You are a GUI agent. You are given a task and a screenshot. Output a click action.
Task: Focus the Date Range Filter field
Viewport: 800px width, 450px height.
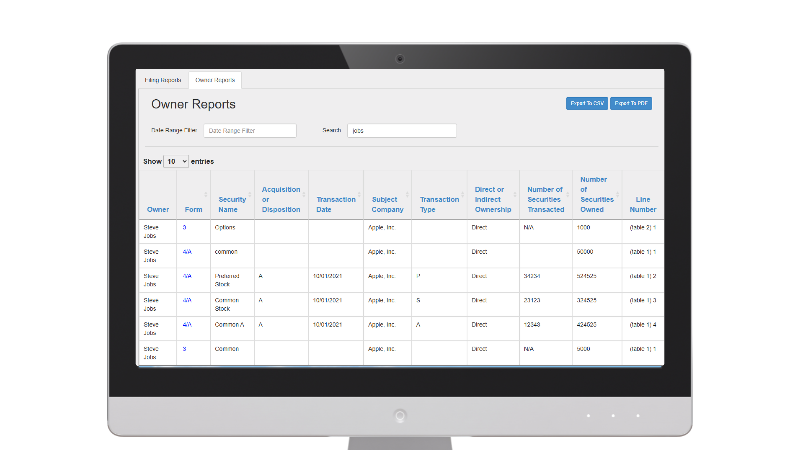click(x=250, y=130)
